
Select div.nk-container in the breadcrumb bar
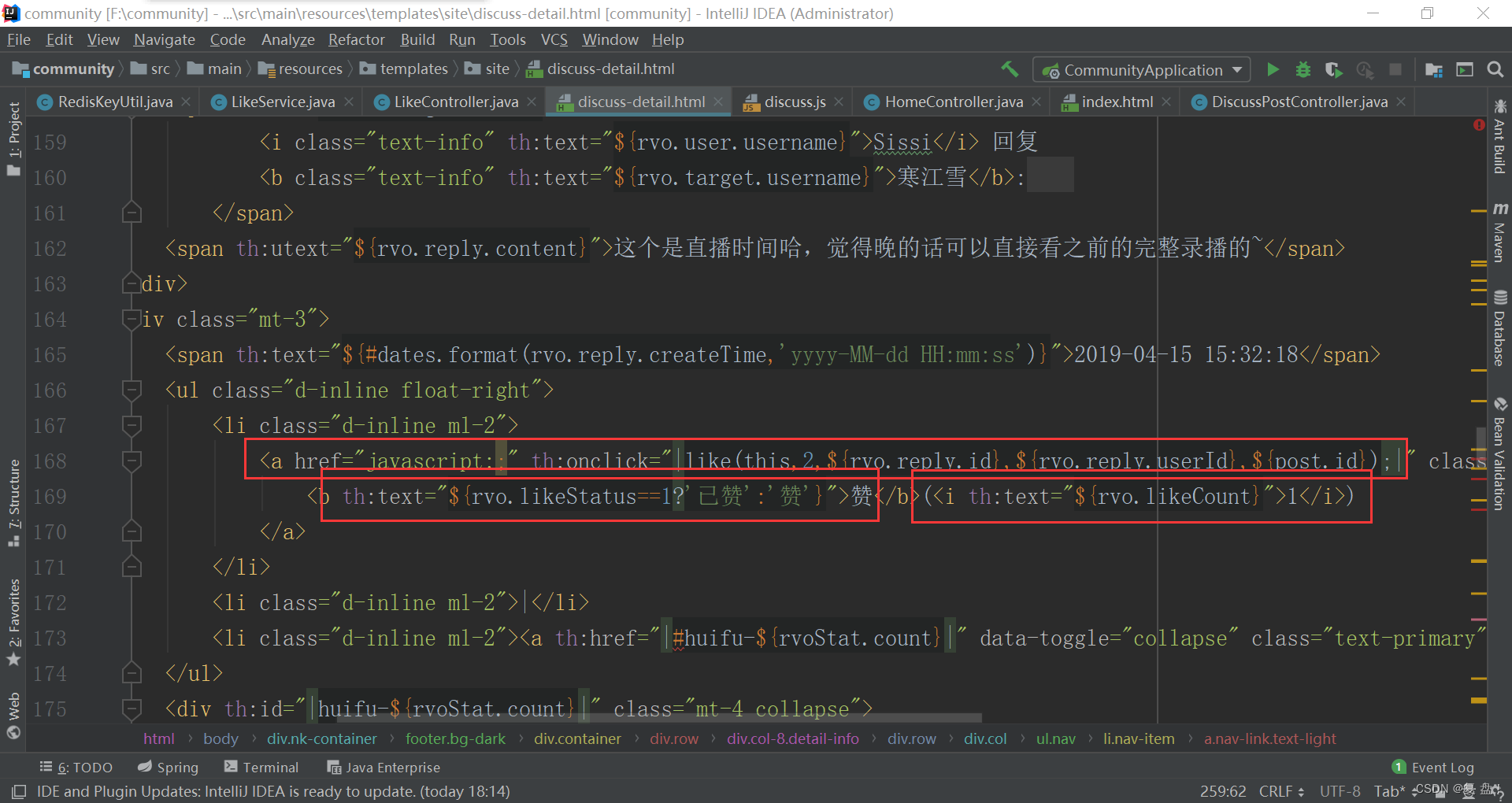point(321,739)
